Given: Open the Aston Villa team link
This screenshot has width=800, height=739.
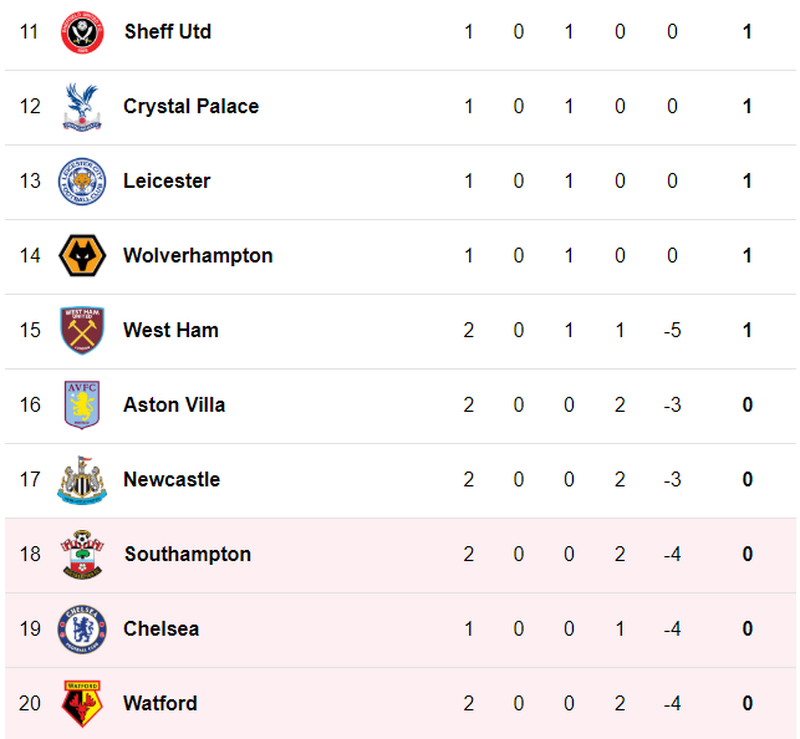Looking at the screenshot, I should [174, 405].
